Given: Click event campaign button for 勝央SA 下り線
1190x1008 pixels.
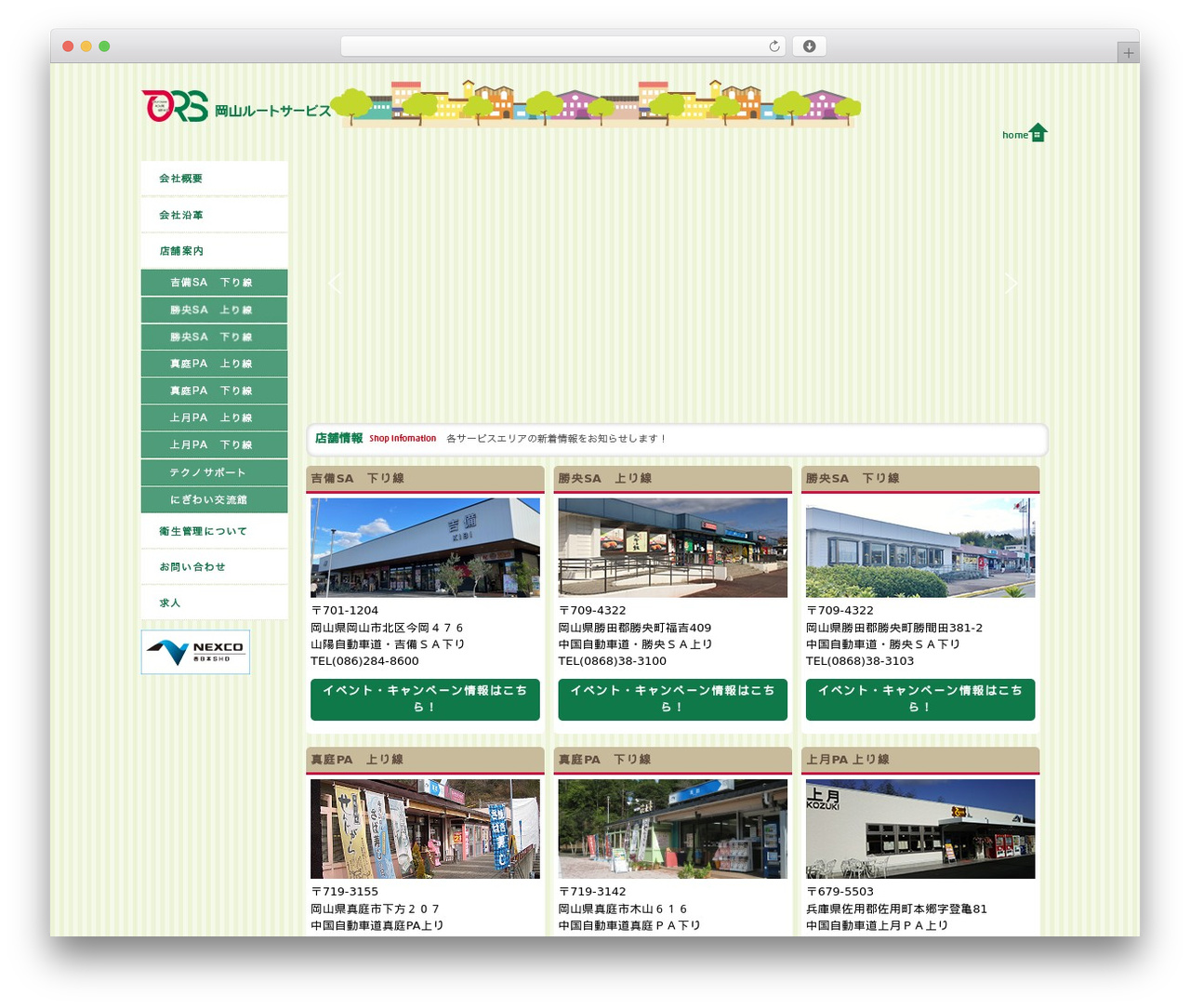Looking at the screenshot, I should click(919, 699).
